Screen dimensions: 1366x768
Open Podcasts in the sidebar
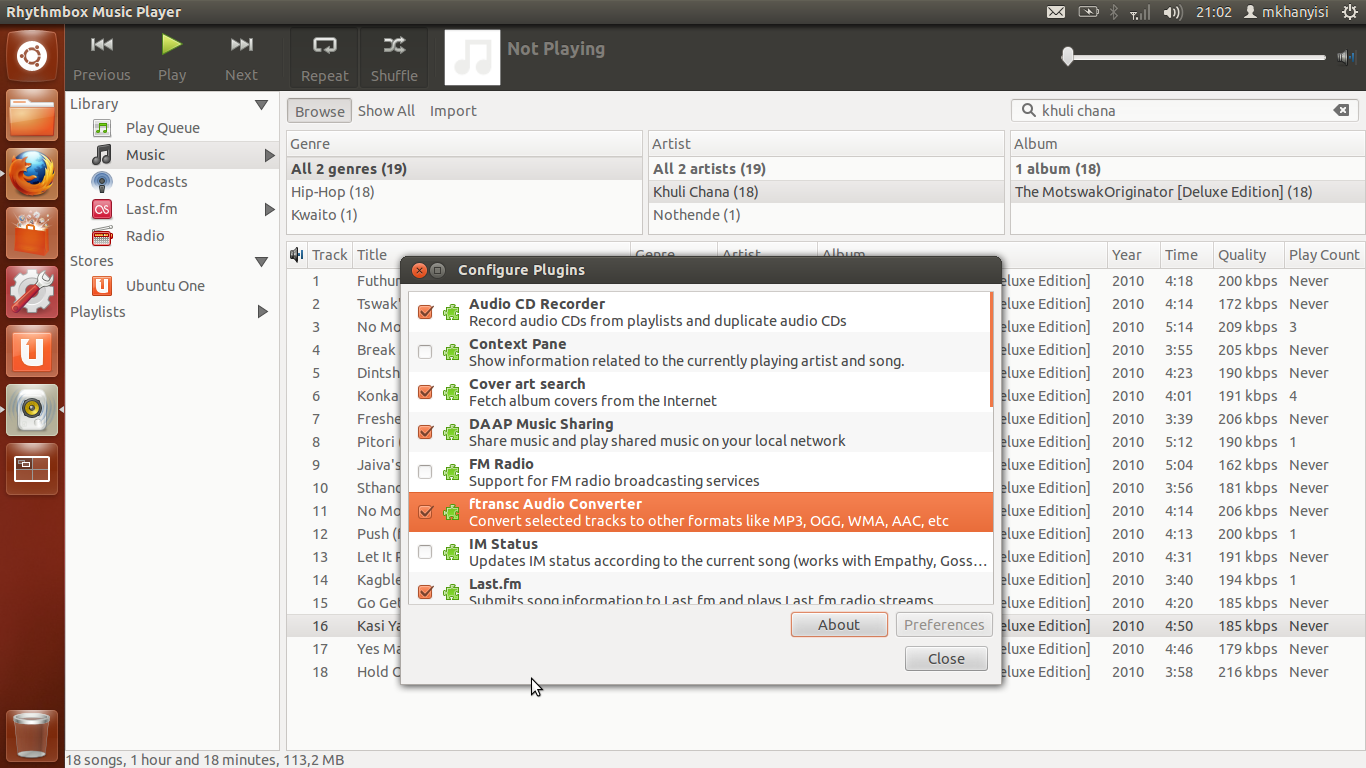click(x=156, y=182)
